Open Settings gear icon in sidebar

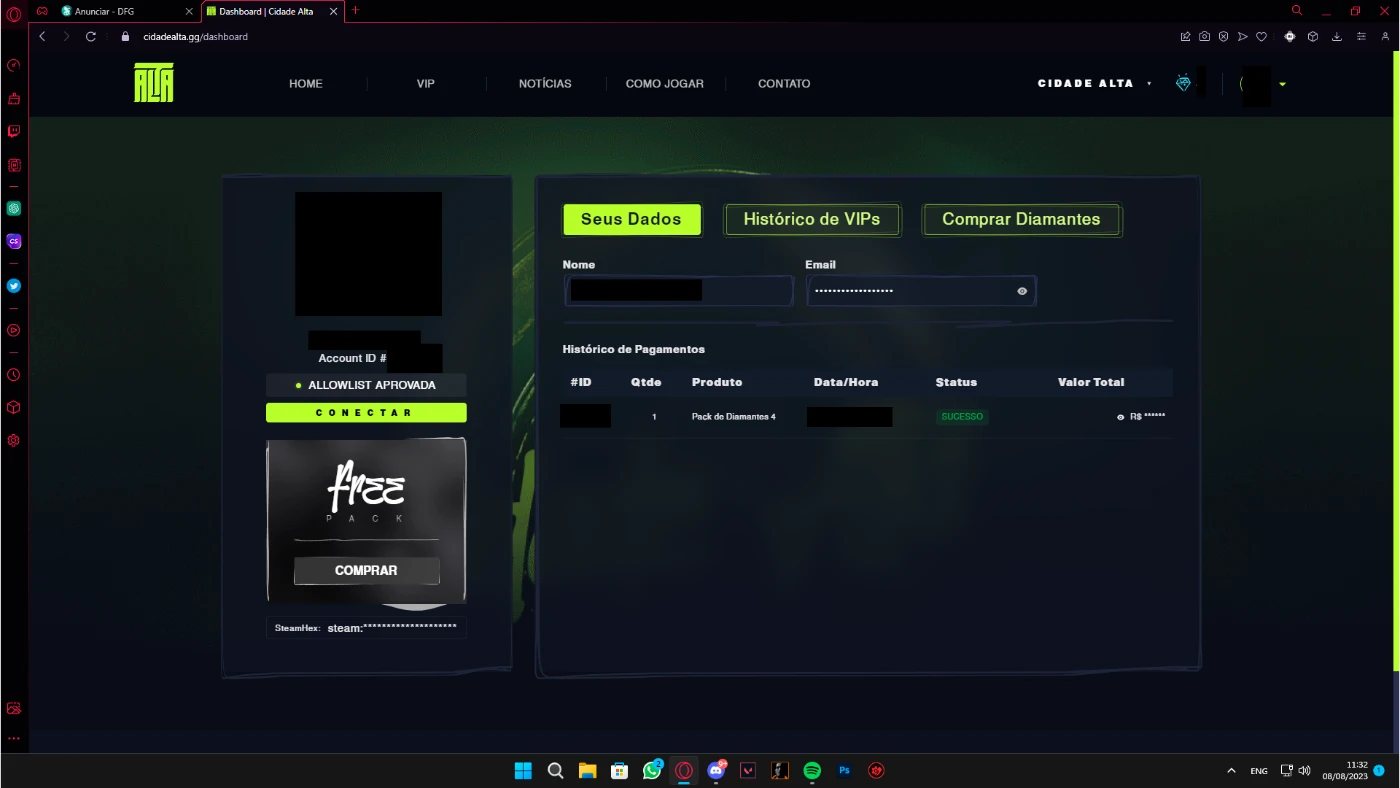point(14,440)
